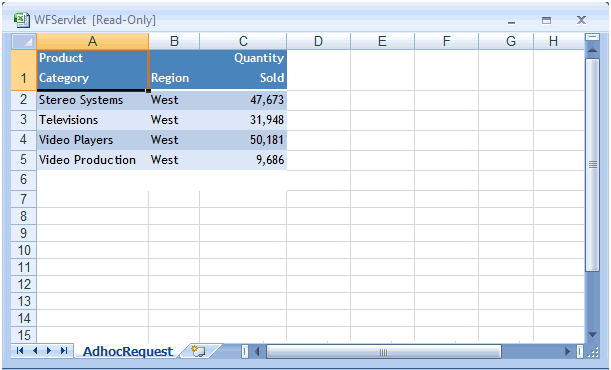Select column F header
Viewport: 611px width, 370px height.
click(447, 41)
